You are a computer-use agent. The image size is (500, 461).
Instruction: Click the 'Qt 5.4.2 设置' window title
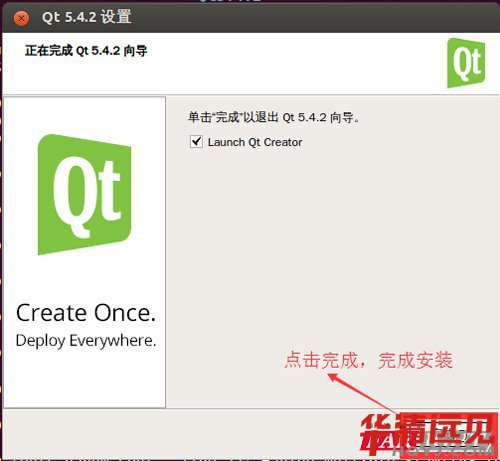87,17
